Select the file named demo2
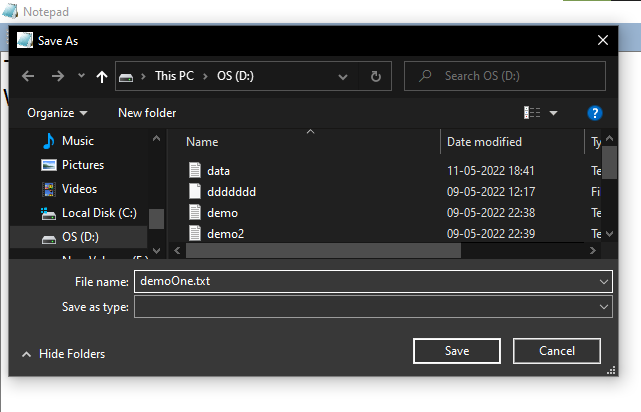The height and width of the screenshot is (412, 641). click(226, 234)
